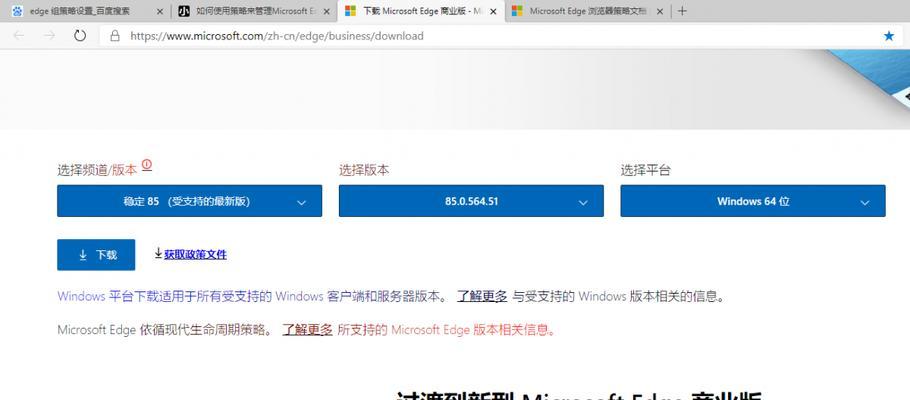
Task: Click the text 'Microsoft Edge 依循现代生命周期策略。'
Action: [165, 330]
